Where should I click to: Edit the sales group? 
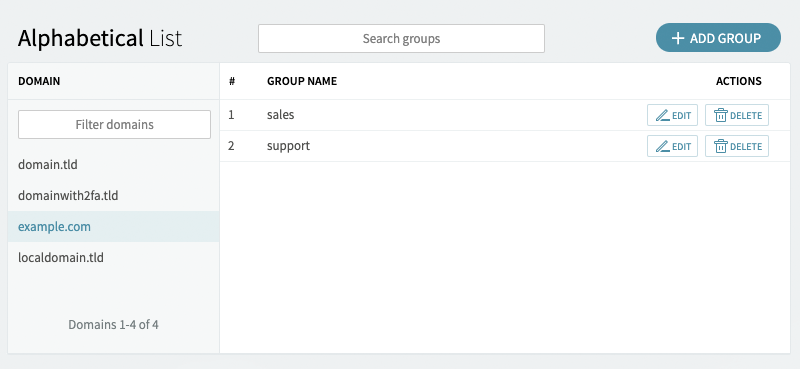click(x=672, y=115)
